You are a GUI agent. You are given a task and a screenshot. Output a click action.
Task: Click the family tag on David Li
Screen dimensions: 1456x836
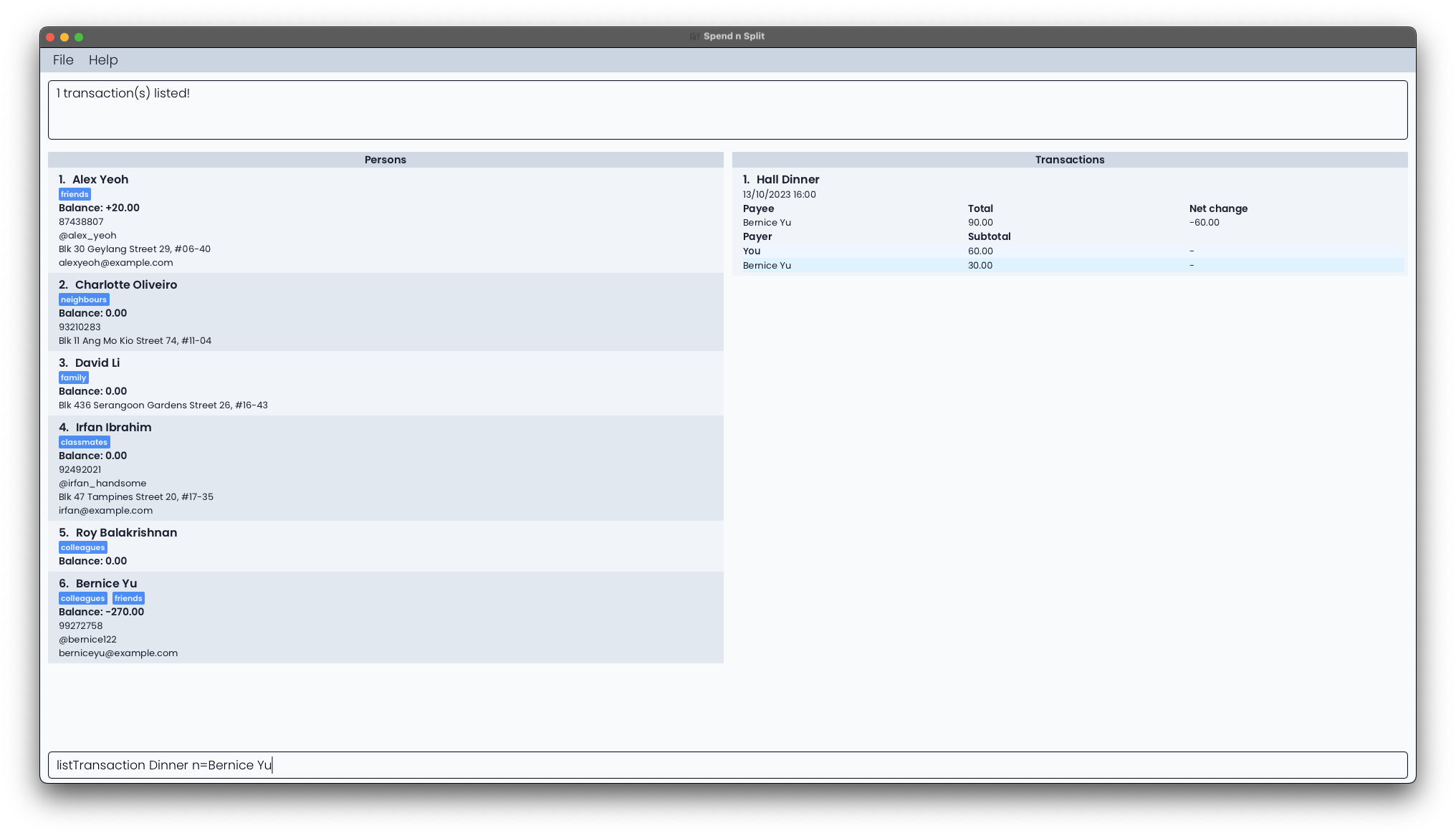[x=74, y=377]
